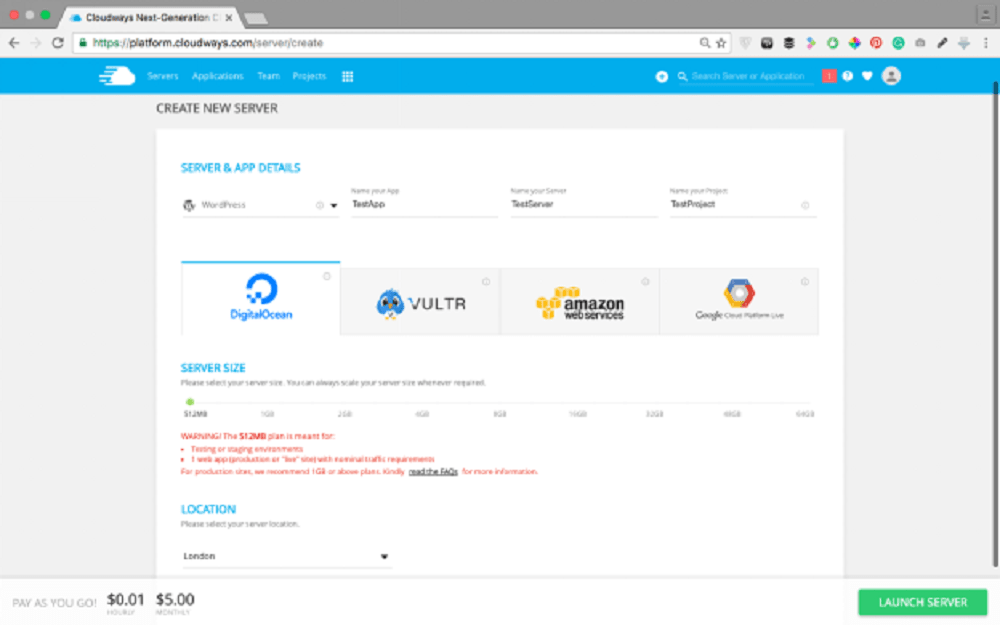Set server size slider to 64GB
This screenshot has height=625, width=1000.
coord(805,414)
